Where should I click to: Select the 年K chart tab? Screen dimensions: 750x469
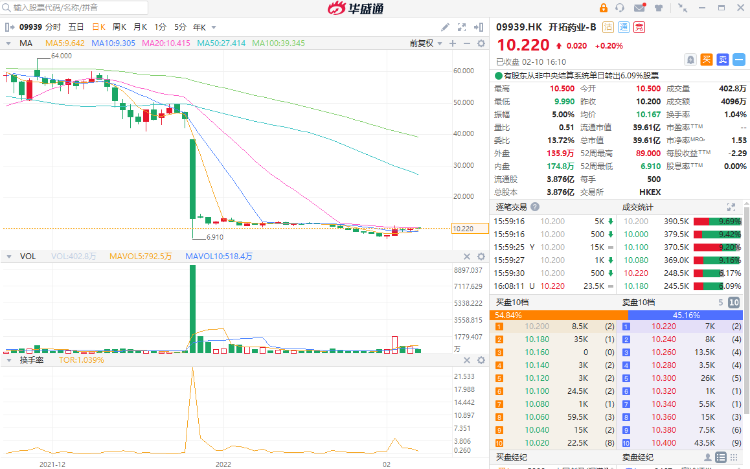[x=199, y=27]
